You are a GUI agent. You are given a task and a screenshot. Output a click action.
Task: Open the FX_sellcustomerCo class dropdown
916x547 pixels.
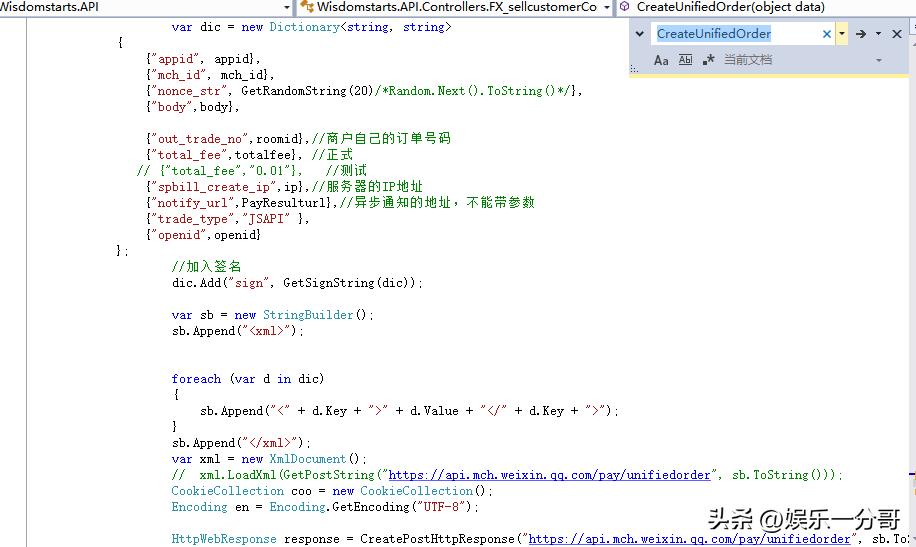455,7
